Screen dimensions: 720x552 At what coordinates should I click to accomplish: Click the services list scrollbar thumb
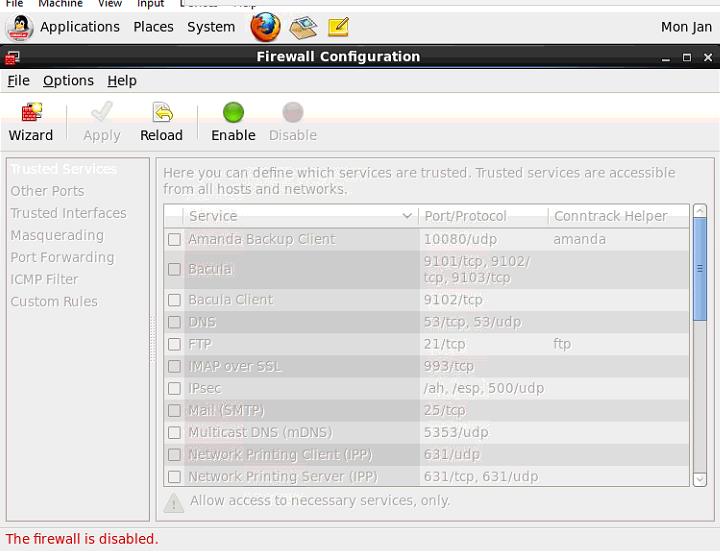(700, 269)
